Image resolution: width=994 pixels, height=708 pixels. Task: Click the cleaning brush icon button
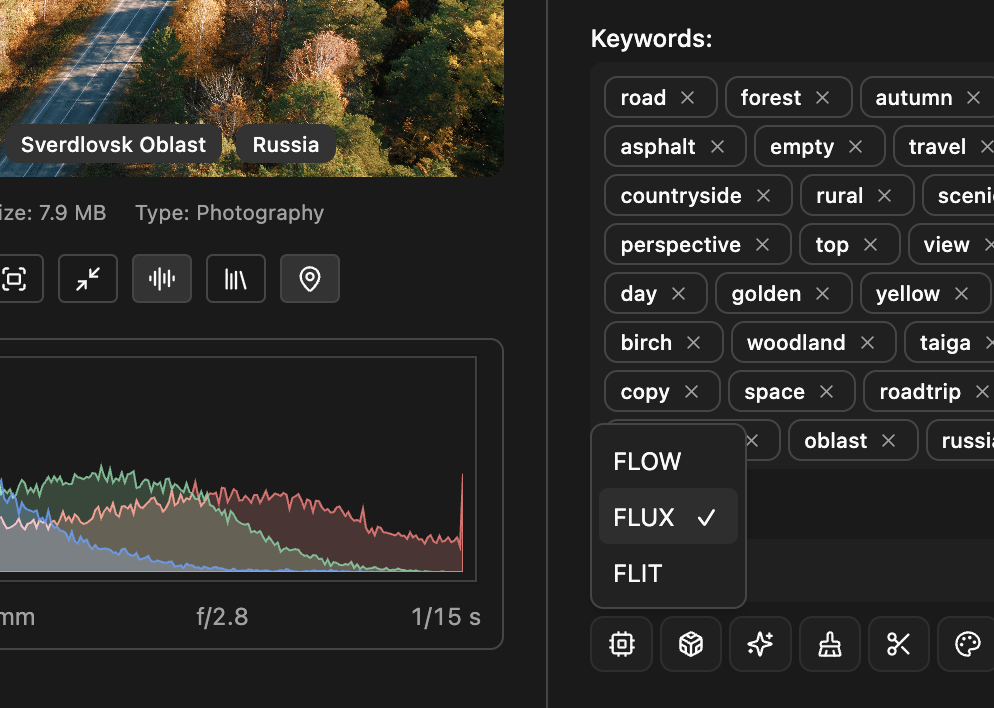pyautogui.click(x=830, y=644)
